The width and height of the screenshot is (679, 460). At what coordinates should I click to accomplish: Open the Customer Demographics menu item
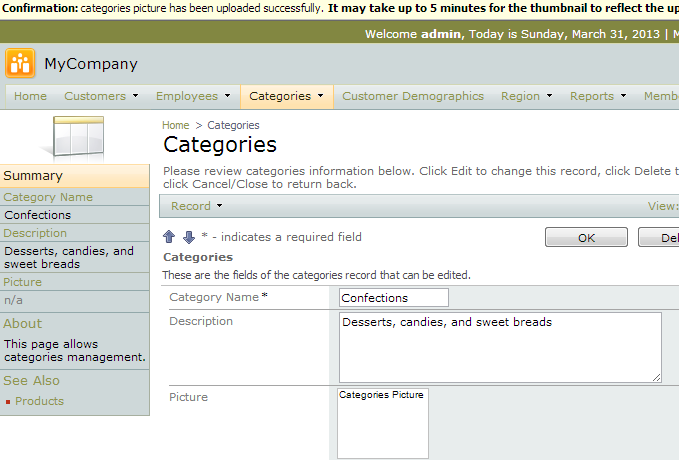coord(413,96)
